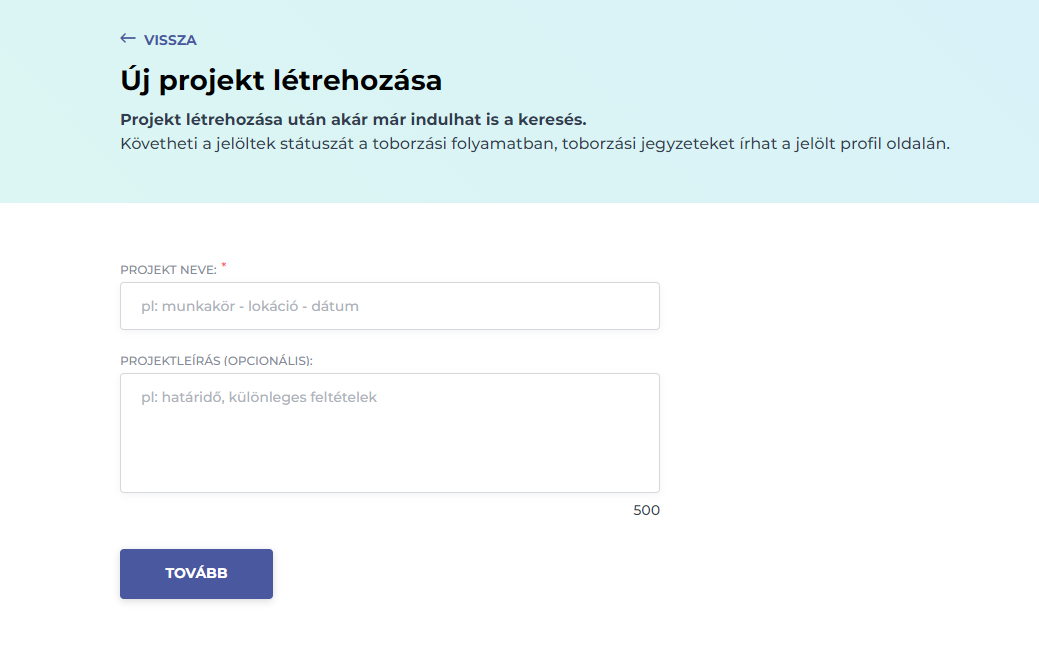Click the PROJEKTLEÍRÁS (OPCIONÁLIS) label

click(216, 361)
